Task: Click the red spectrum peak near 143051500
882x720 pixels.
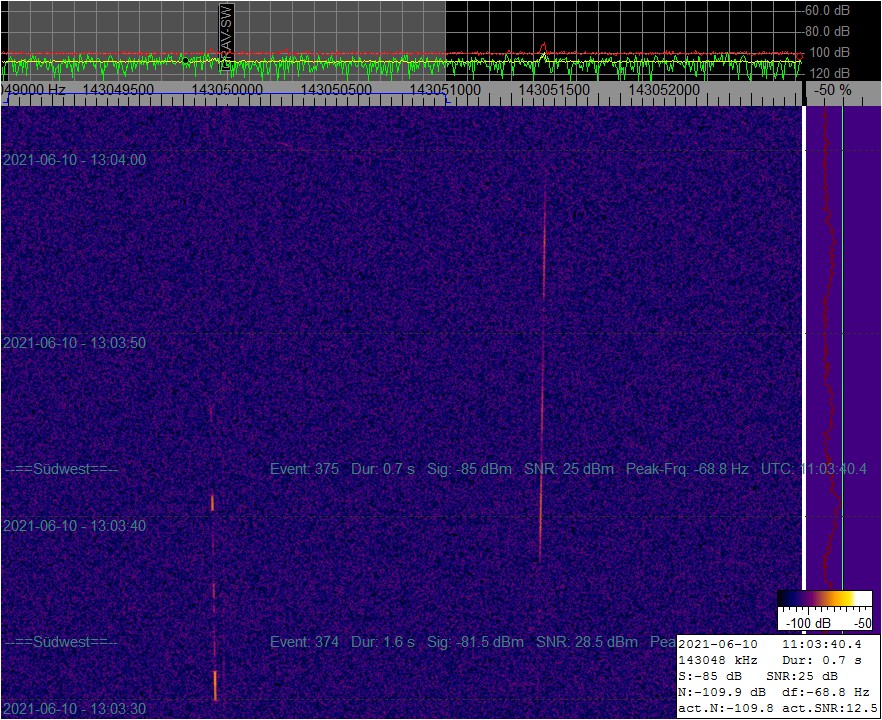Action: [543, 47]
